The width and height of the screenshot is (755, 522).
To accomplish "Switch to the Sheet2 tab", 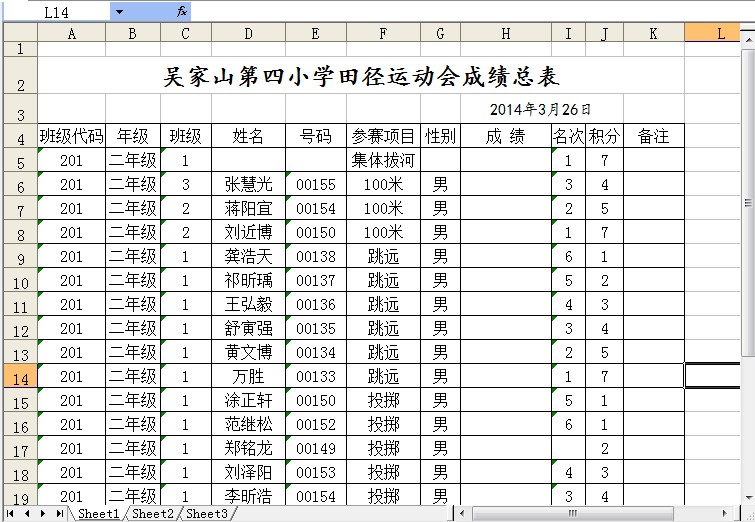I will (x=153, y=513).
